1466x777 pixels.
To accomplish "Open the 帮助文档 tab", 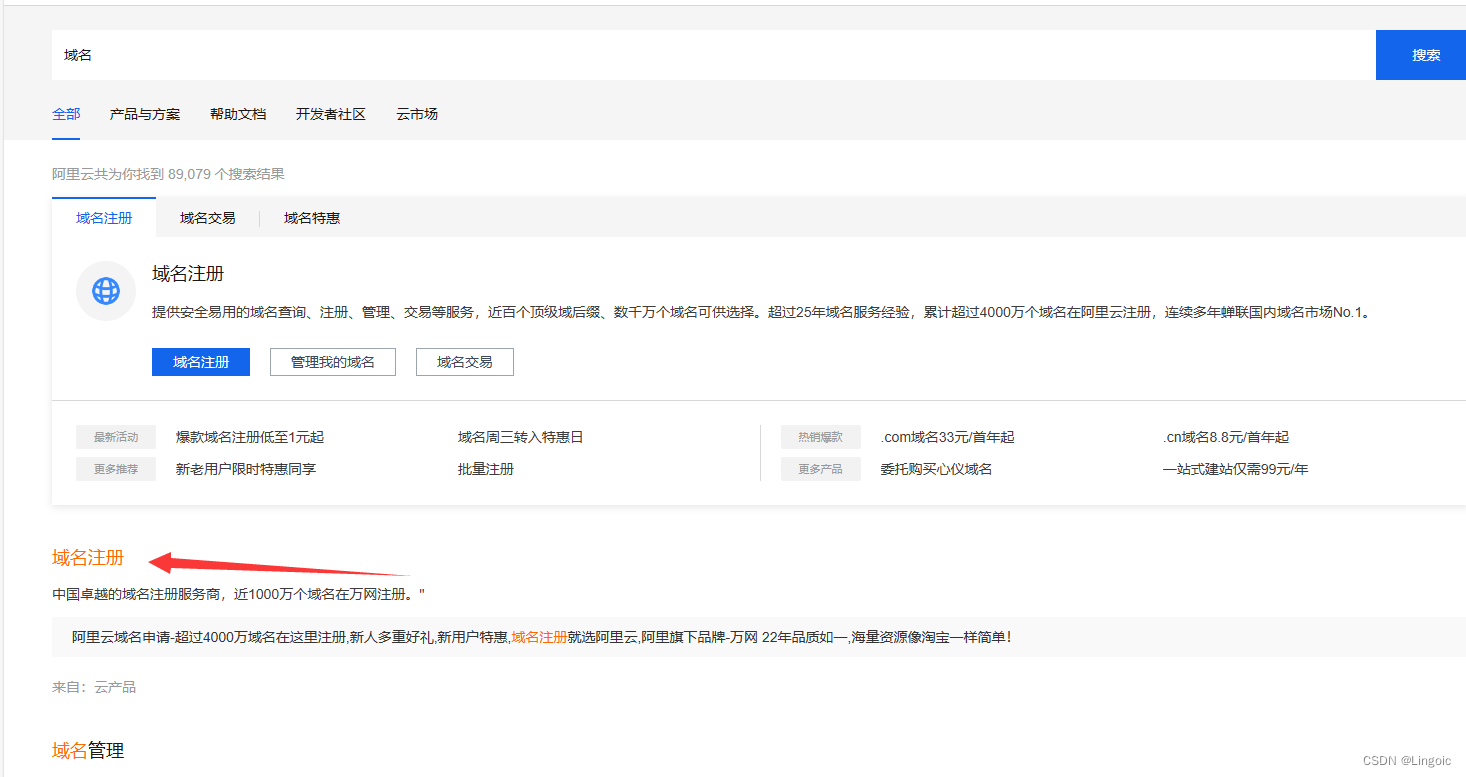I will 238,114.
